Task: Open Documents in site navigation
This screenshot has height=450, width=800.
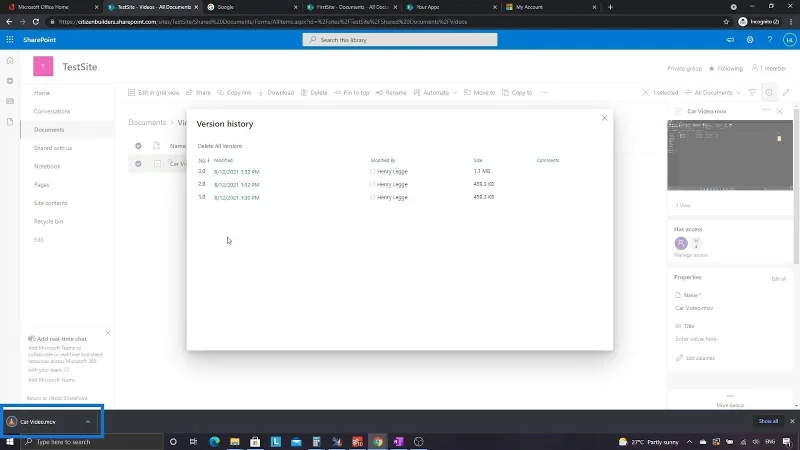Action: click(49, 130)
